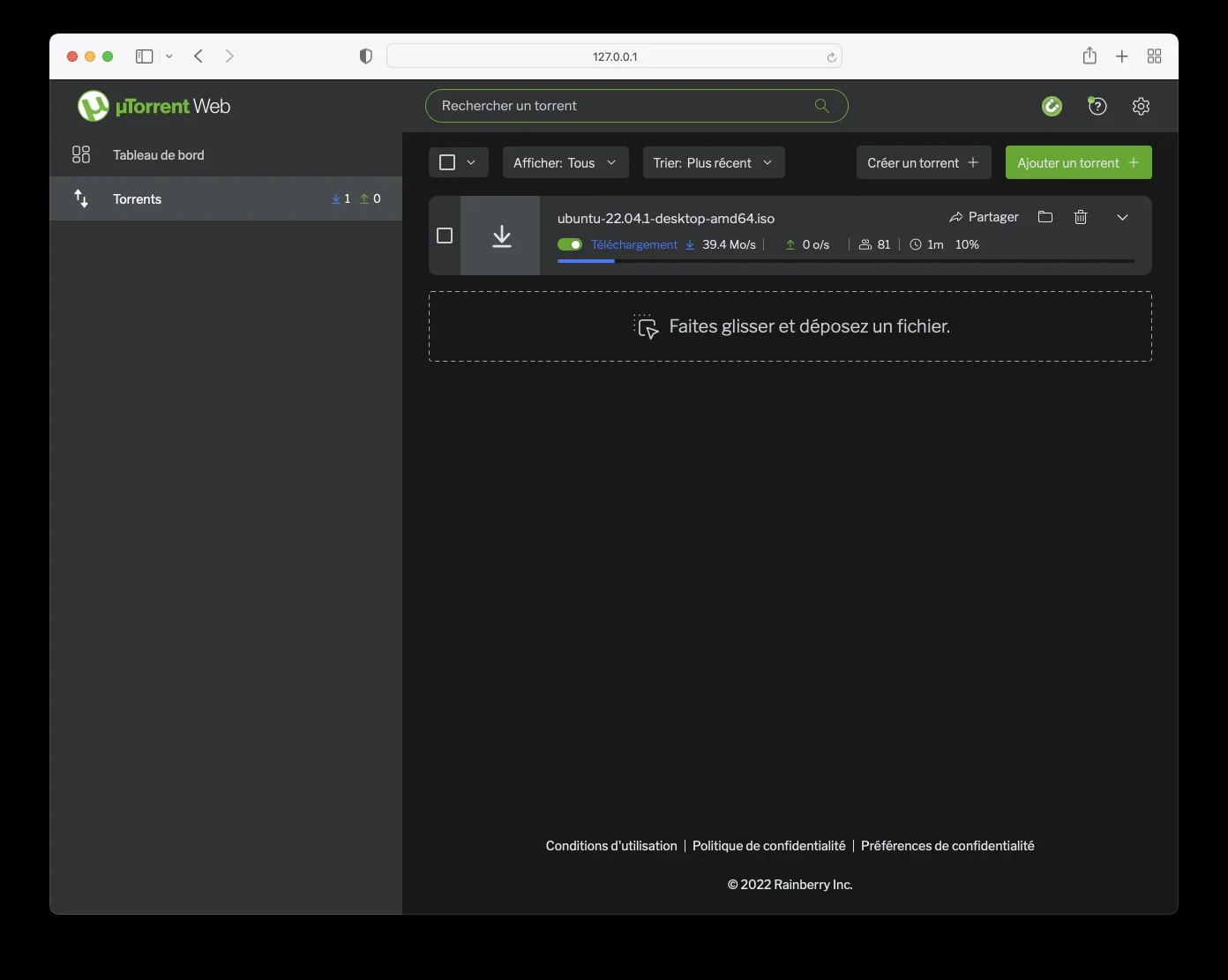The image size is (1228, 980).
Task: Click Ajouter un torrent button
Action: [x=1079, y=162]
